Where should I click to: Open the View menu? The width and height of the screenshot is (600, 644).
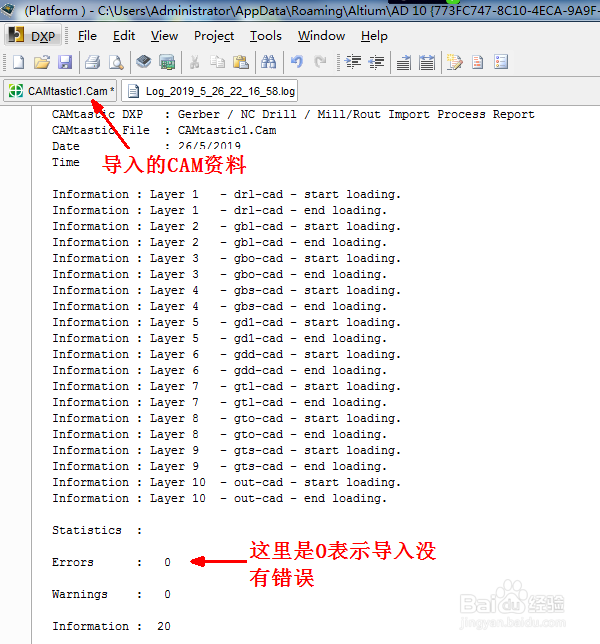tap(164, 36)
